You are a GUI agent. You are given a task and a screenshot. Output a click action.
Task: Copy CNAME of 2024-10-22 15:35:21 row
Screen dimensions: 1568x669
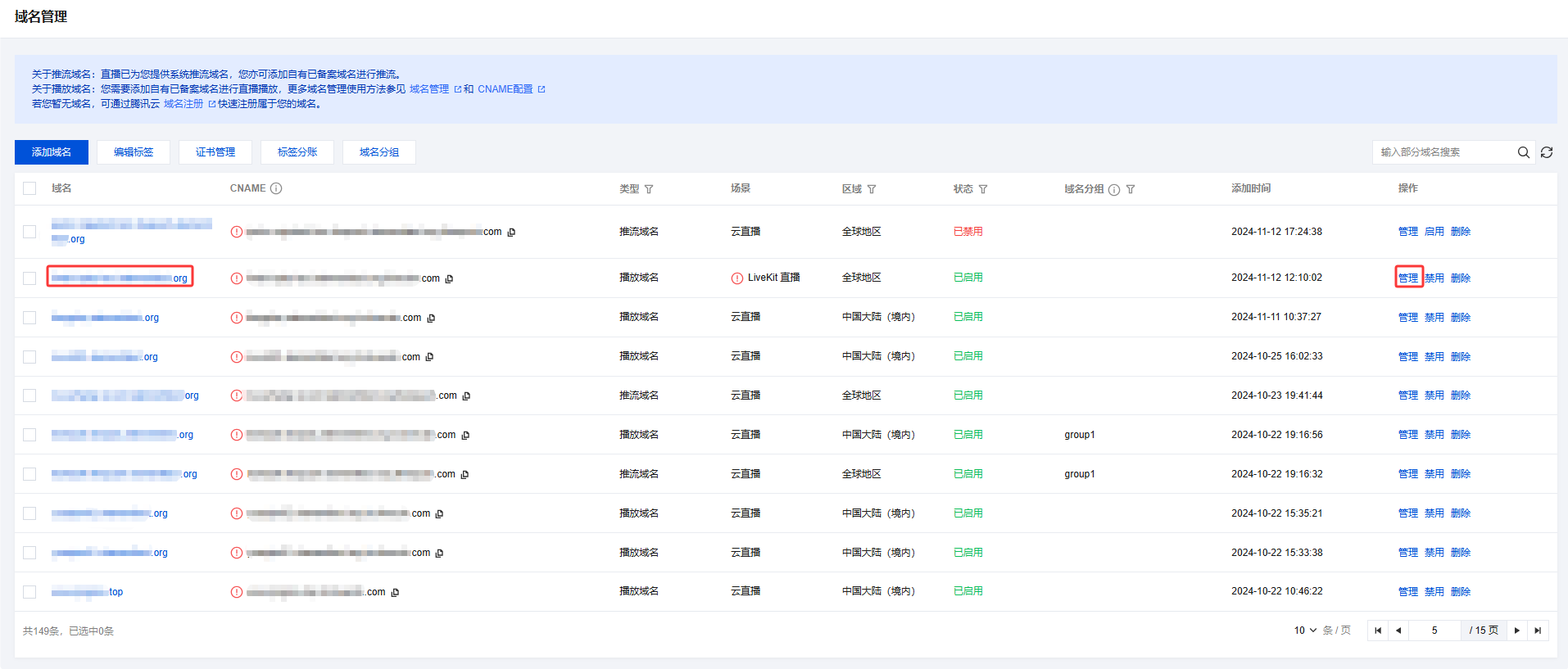439,514
